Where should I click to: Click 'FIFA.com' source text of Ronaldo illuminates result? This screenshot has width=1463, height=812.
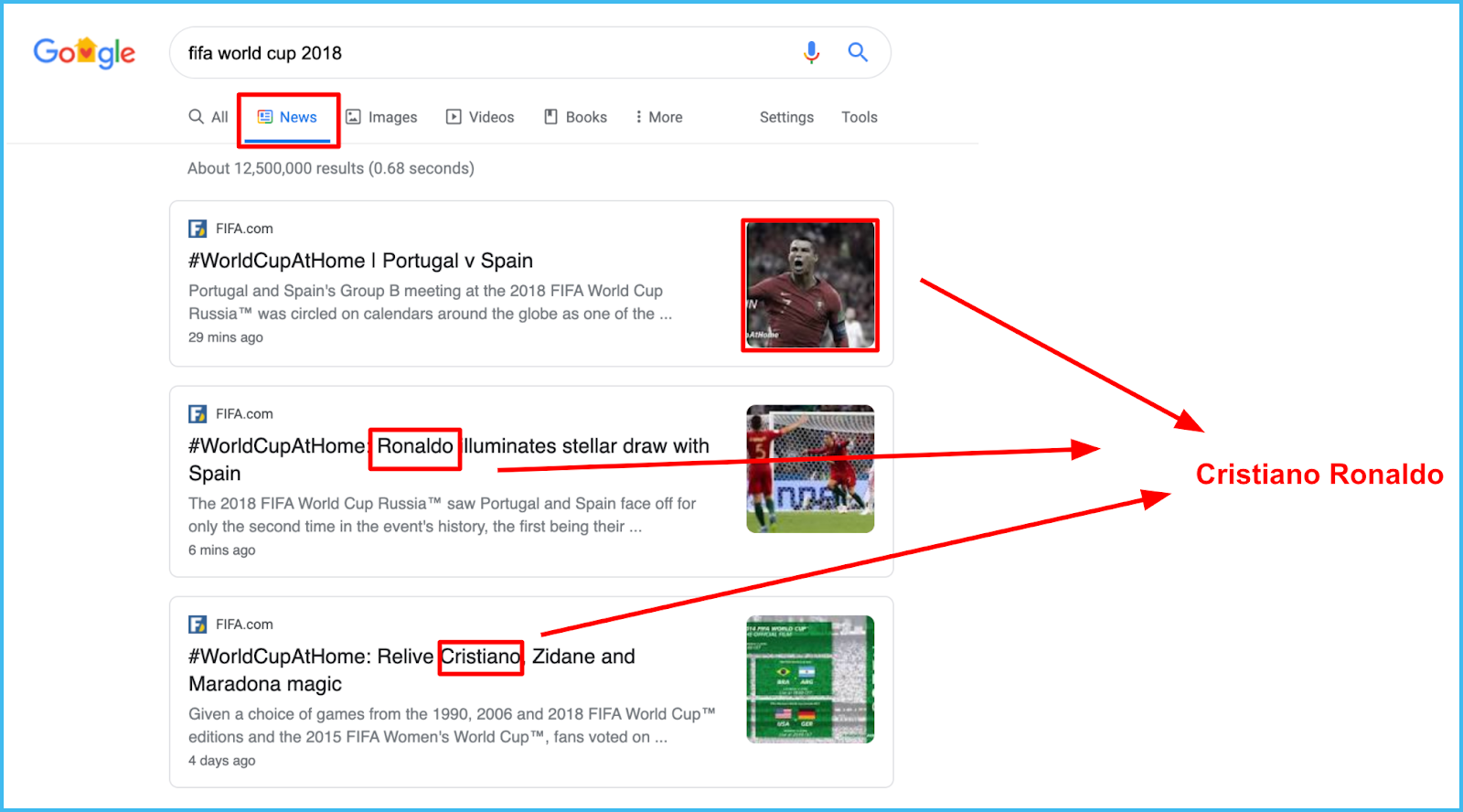[x=244, y=414]
